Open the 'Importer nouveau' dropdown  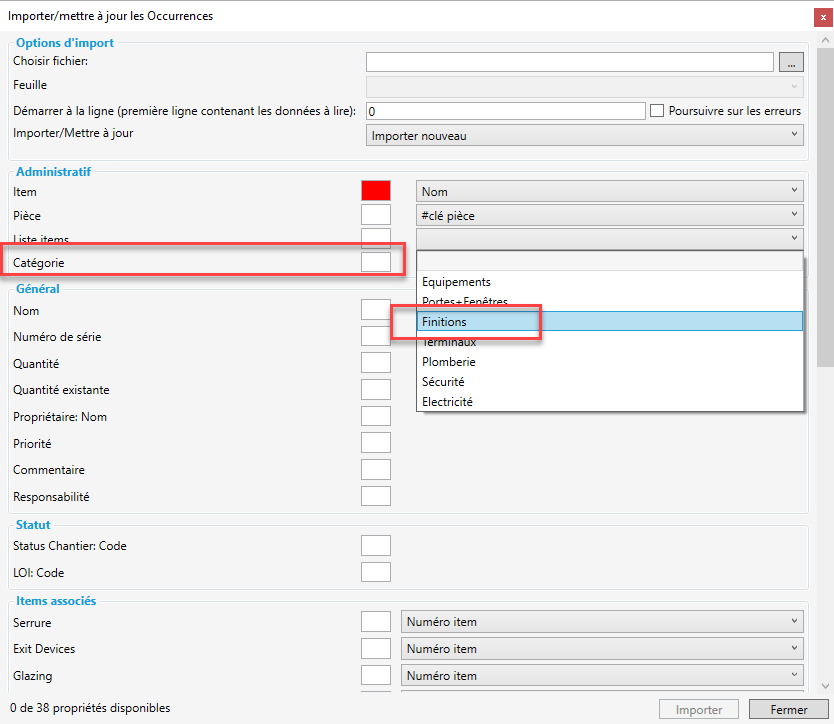point(585,135)
